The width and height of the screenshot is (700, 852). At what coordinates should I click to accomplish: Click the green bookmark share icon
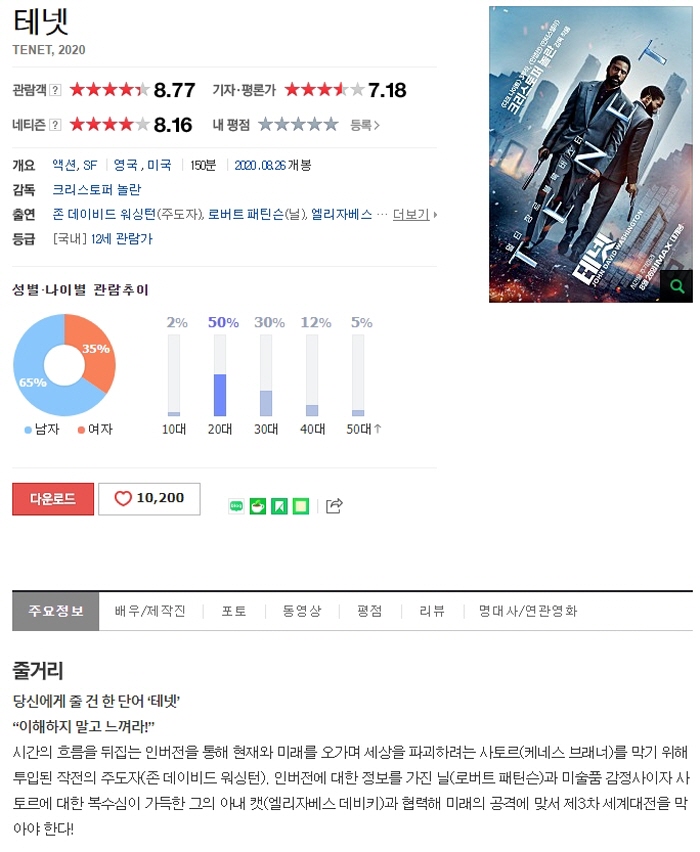click(x=279, y=506)
